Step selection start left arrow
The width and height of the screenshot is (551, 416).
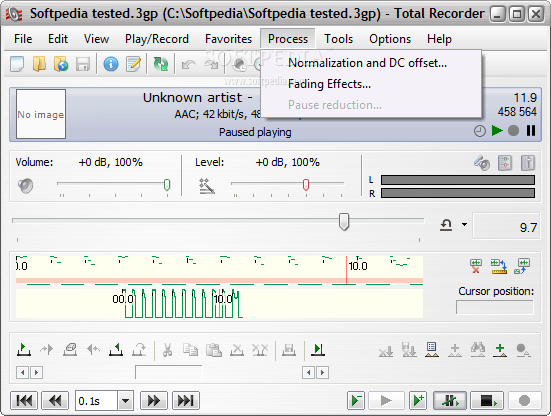tap(22, 372)
